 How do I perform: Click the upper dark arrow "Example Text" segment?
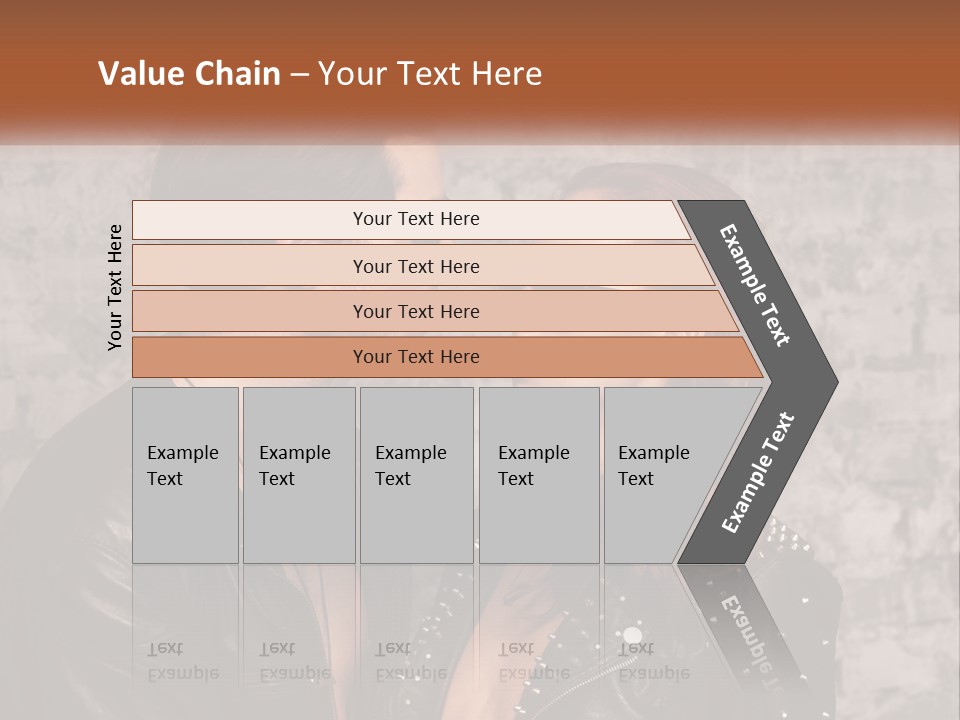coord(757,285)
